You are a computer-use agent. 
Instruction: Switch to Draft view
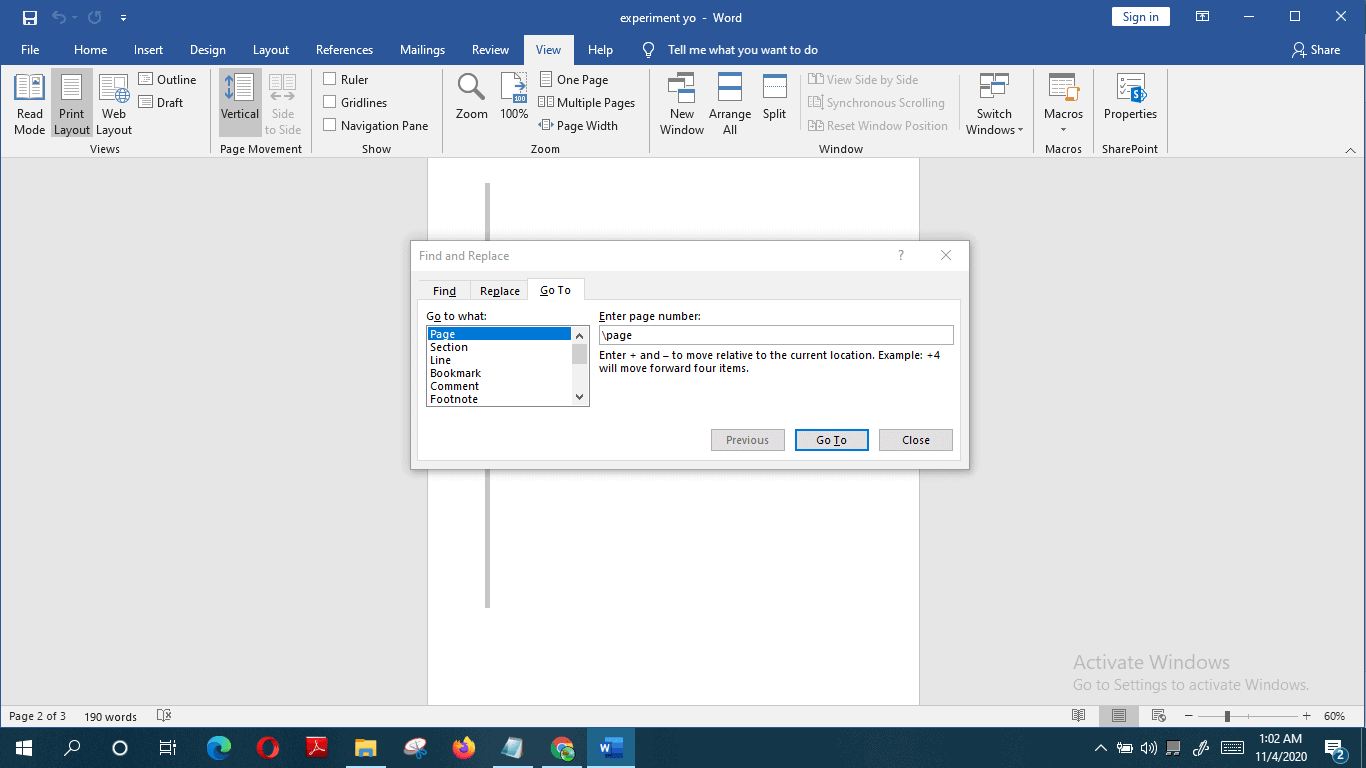(161, 102)
